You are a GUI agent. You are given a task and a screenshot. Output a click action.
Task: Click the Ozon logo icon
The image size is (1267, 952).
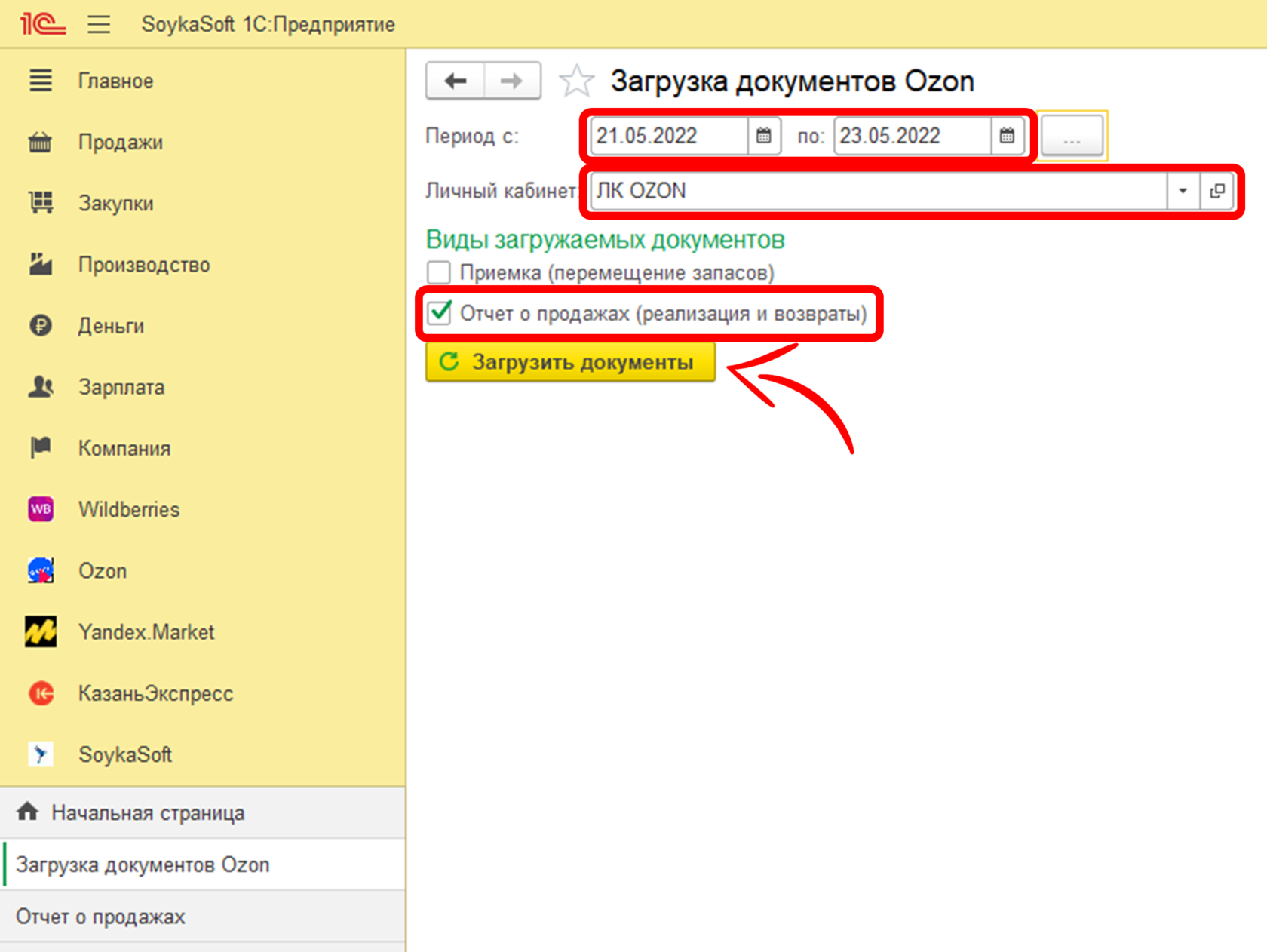[x=41, y=570]
